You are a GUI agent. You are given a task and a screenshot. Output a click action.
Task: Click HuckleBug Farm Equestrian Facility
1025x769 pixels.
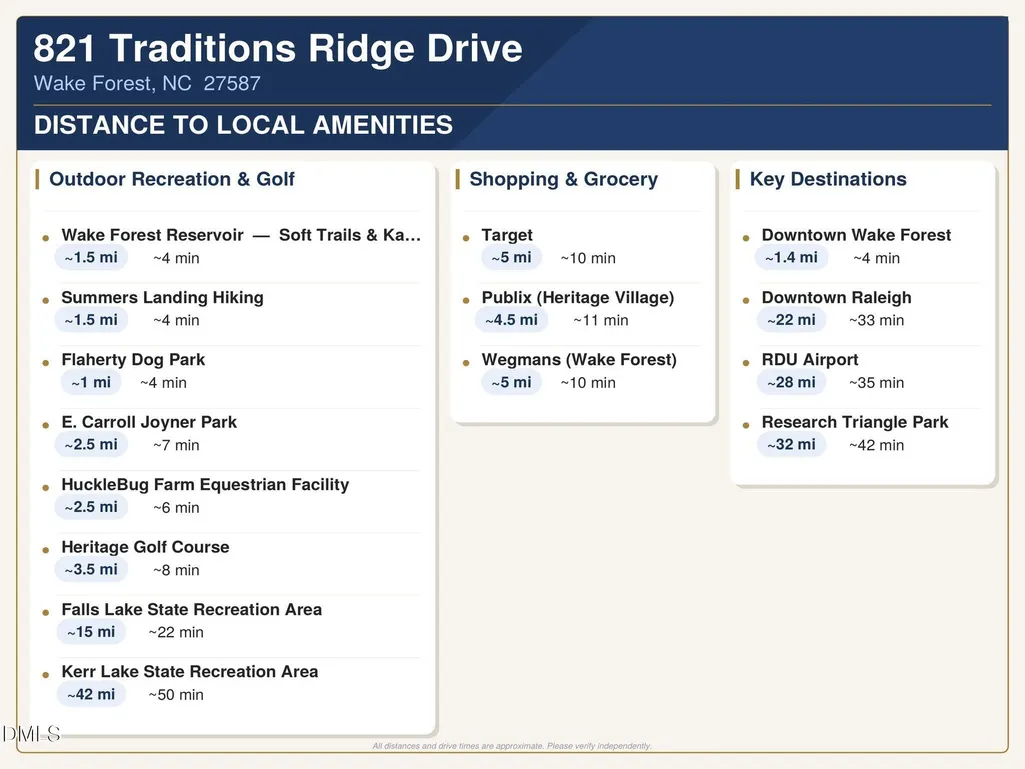click(205, 485)
